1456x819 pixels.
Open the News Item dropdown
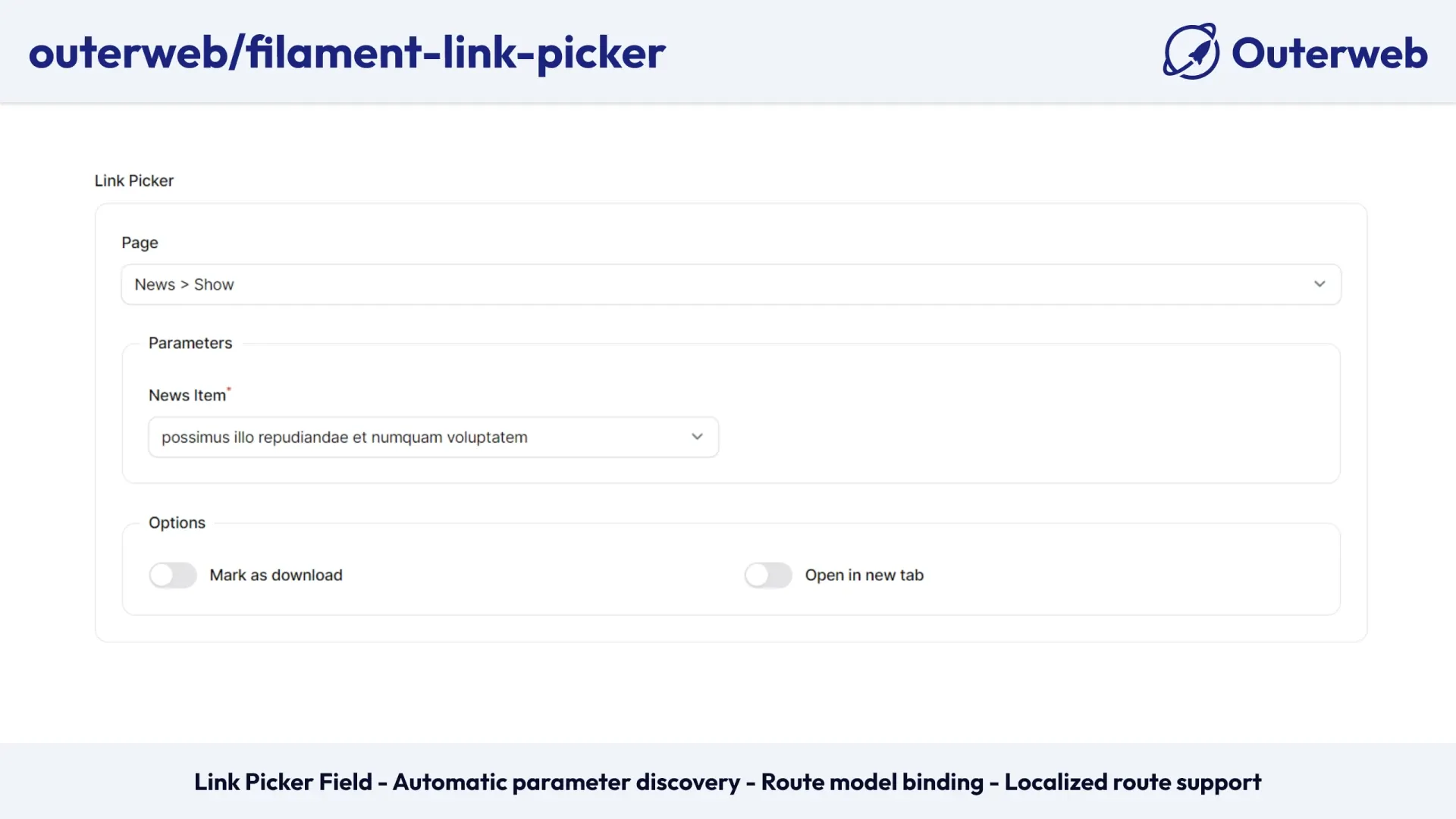[x=432, y=437]
